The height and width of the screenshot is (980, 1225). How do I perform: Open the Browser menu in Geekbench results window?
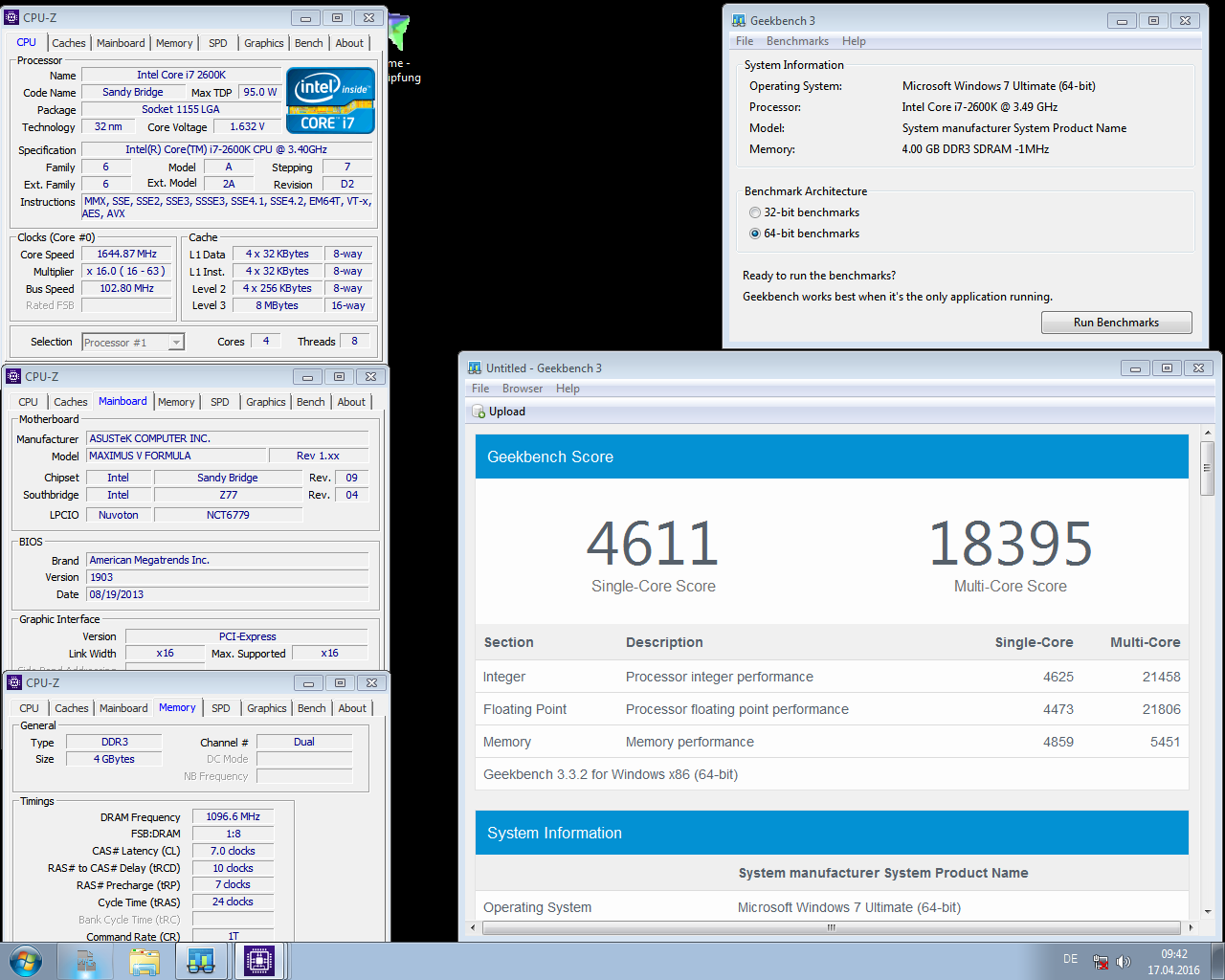[523, 389]
